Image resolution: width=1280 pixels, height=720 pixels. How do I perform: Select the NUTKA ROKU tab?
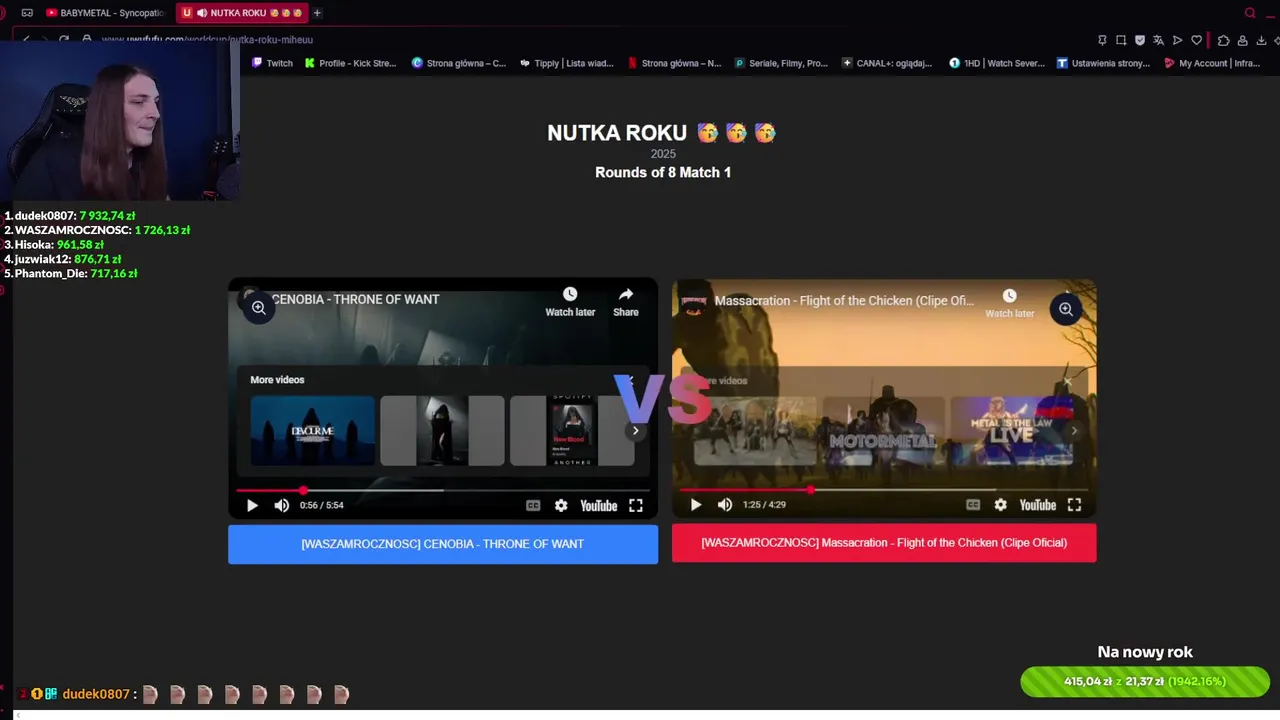tap(240, 13)
